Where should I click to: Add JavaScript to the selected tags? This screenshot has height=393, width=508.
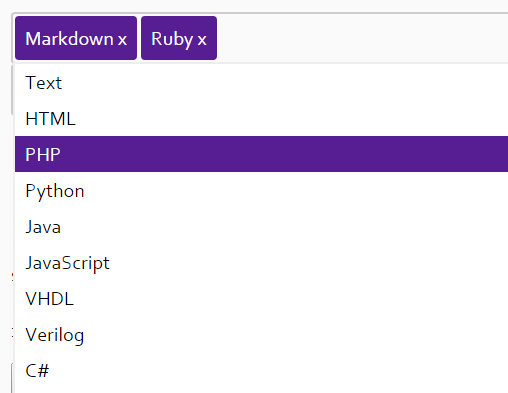tap(261, 262)
